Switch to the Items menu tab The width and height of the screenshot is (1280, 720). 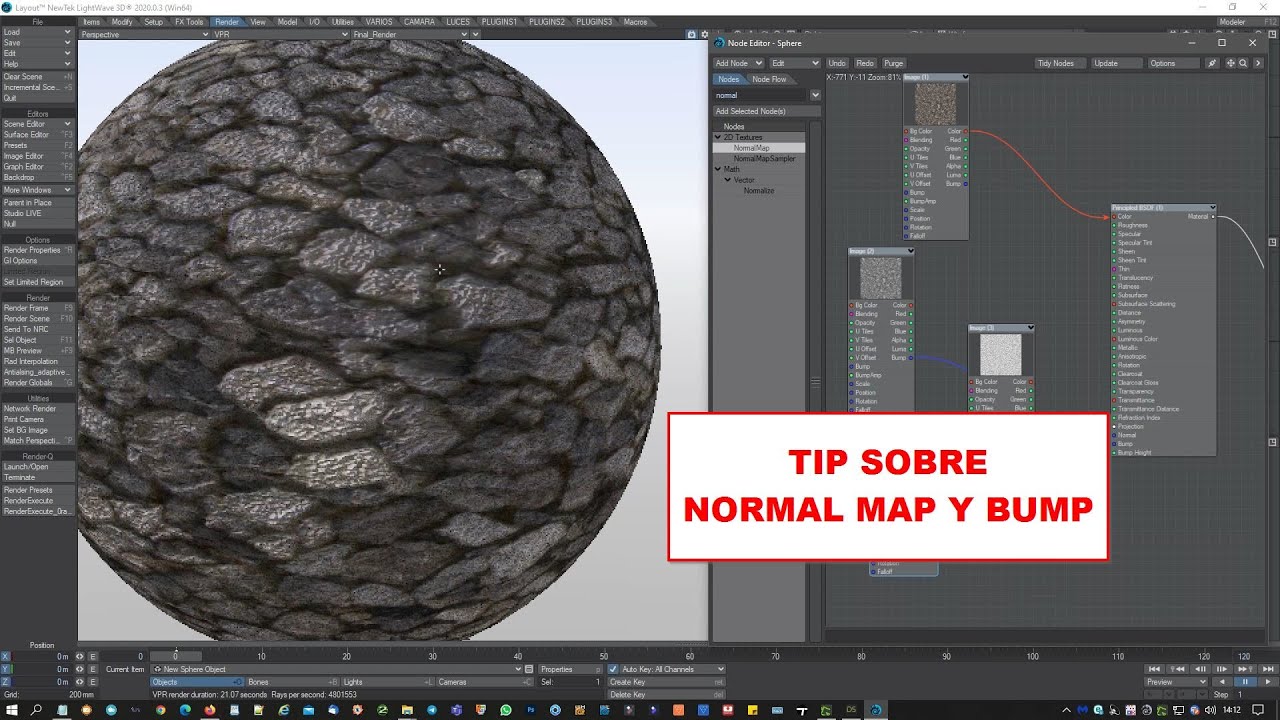click(91, 21)
